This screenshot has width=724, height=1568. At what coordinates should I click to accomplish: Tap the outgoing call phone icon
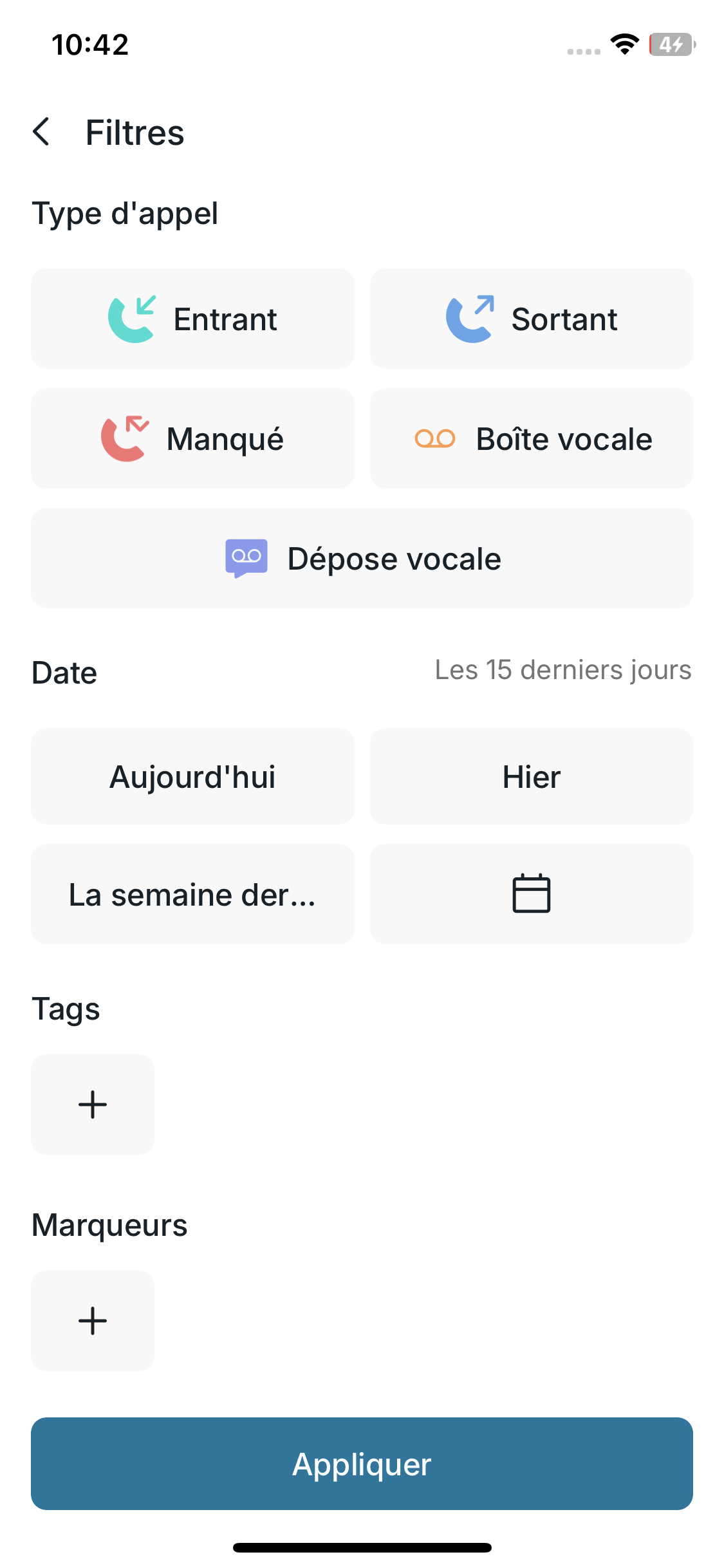pos(470,319)
